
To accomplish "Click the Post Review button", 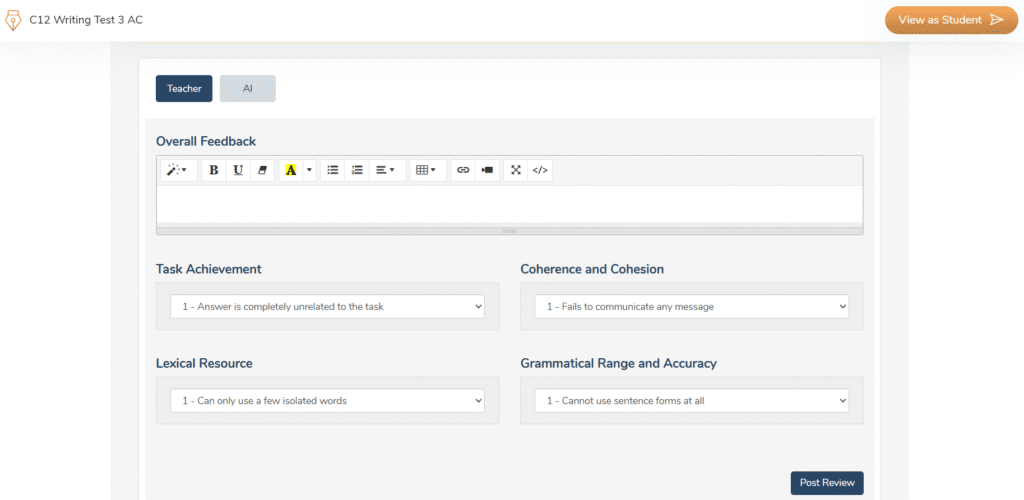I will [x=827, y=483].
